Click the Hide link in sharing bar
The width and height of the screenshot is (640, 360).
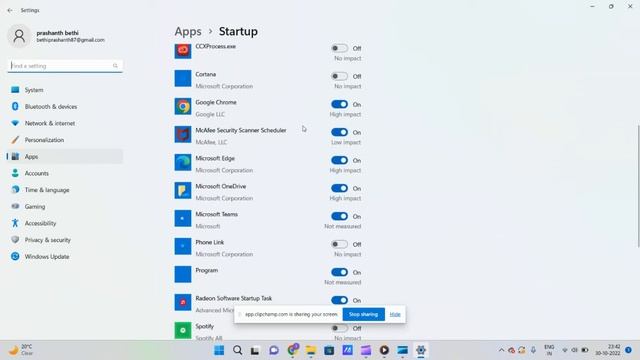pos(395,314)
